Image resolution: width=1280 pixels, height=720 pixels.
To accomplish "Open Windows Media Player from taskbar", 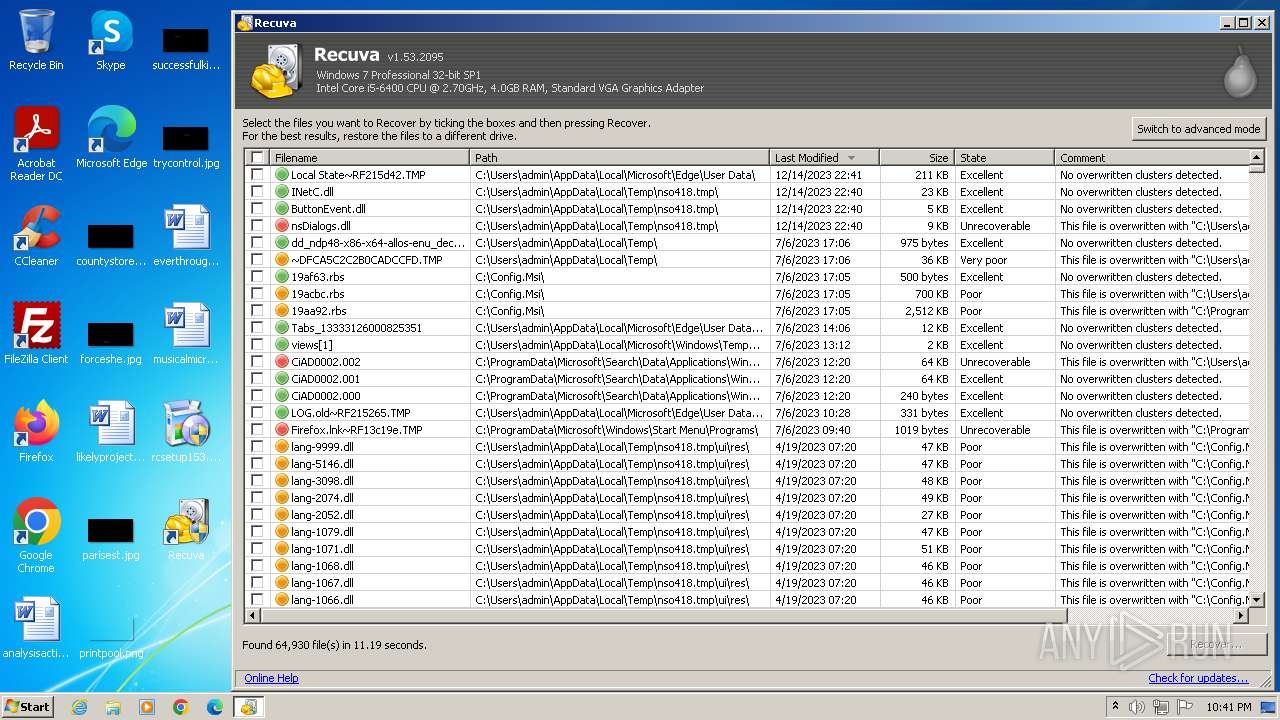I will coord(147,707).
